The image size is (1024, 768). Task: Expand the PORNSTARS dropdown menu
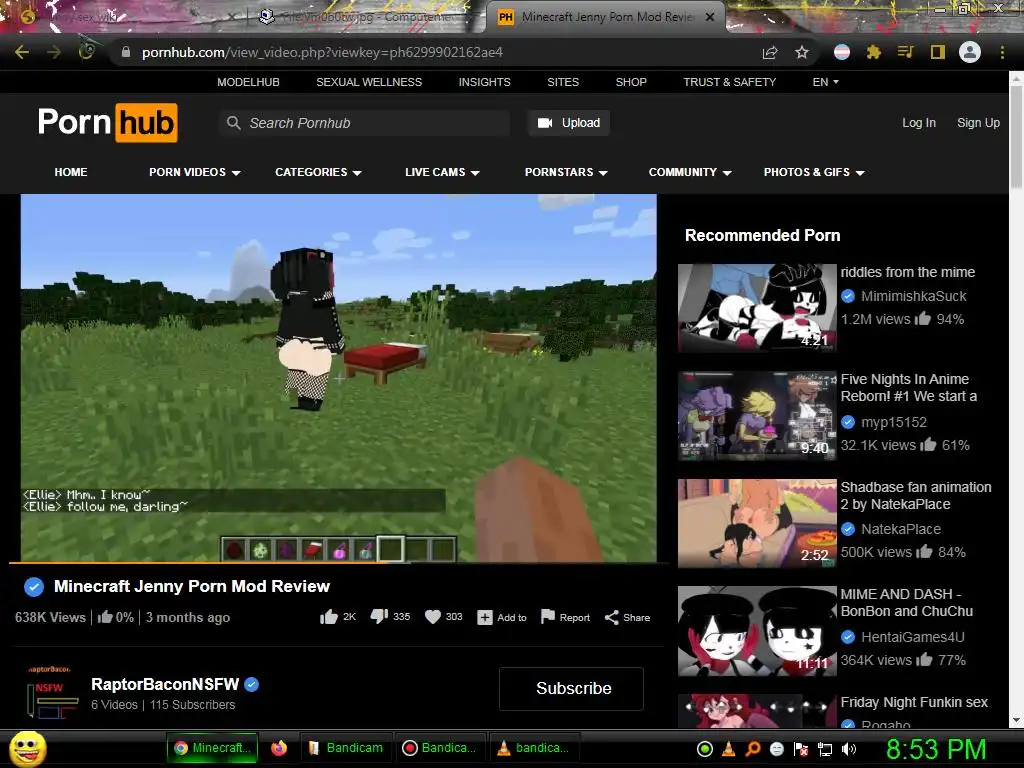point(566,172)
